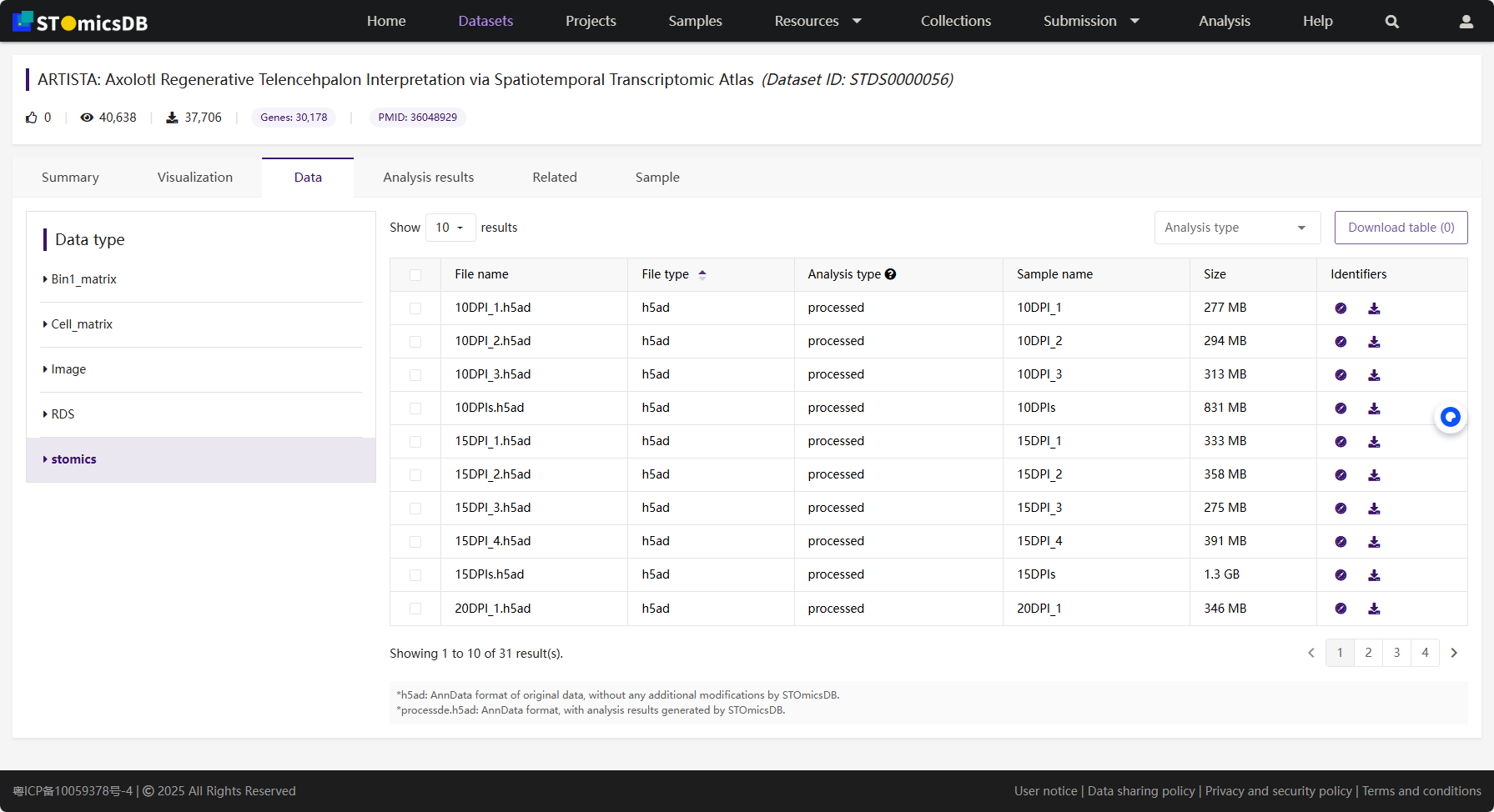This screenshot has height=812, width=1494.
Task: Download the 10DPI_1.h5ad file
Action: point(1374,308)
